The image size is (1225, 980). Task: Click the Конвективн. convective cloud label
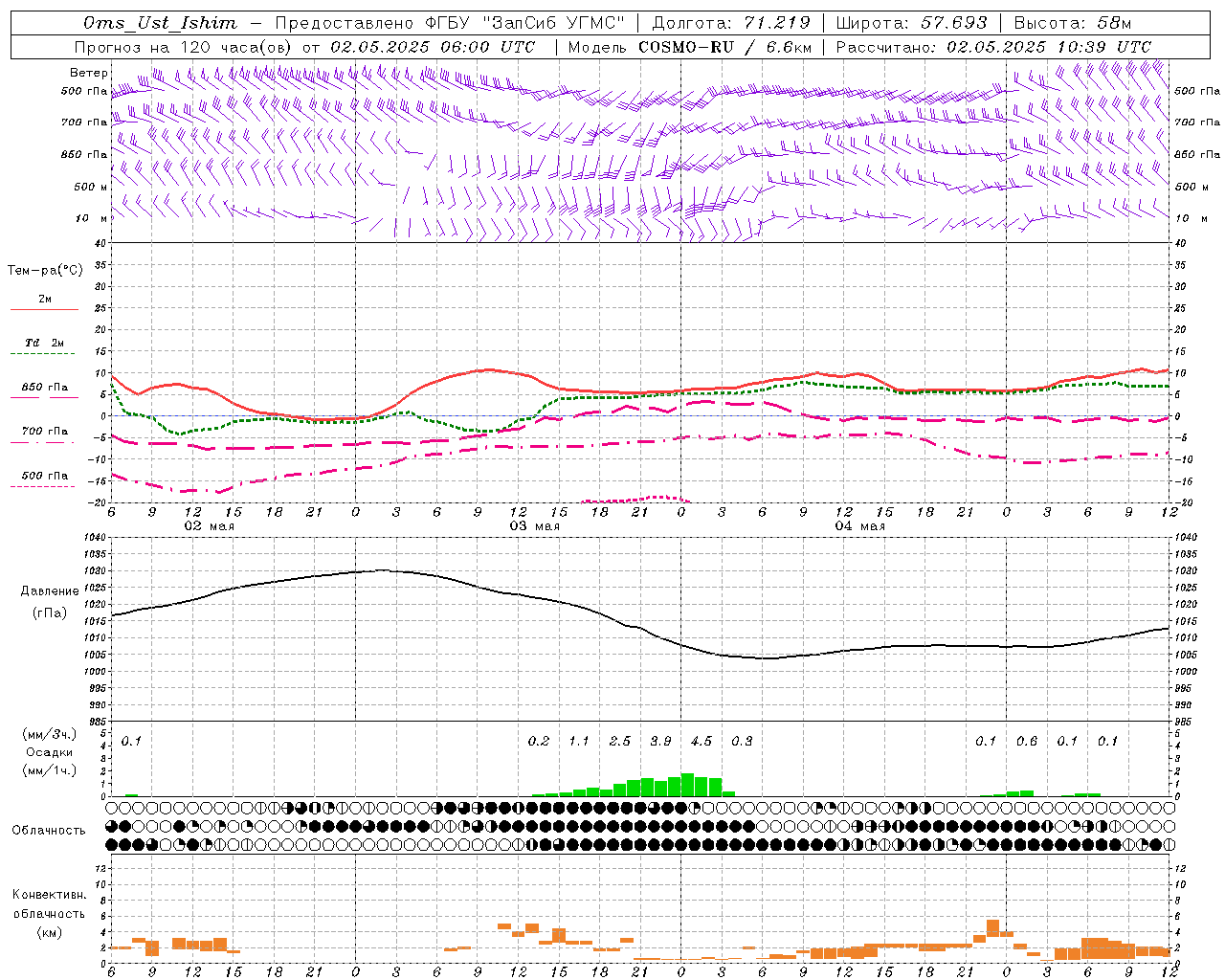point(50,895)
